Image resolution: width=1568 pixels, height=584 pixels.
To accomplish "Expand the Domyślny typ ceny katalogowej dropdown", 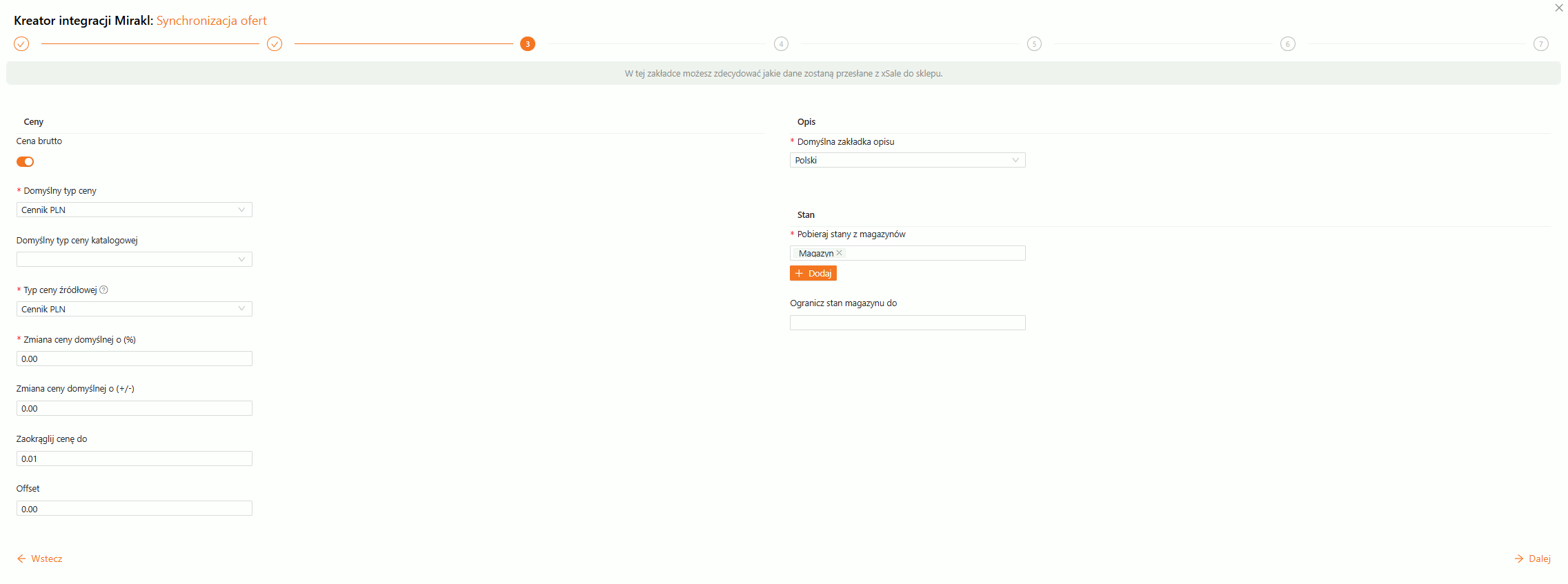I will [134, 259].
